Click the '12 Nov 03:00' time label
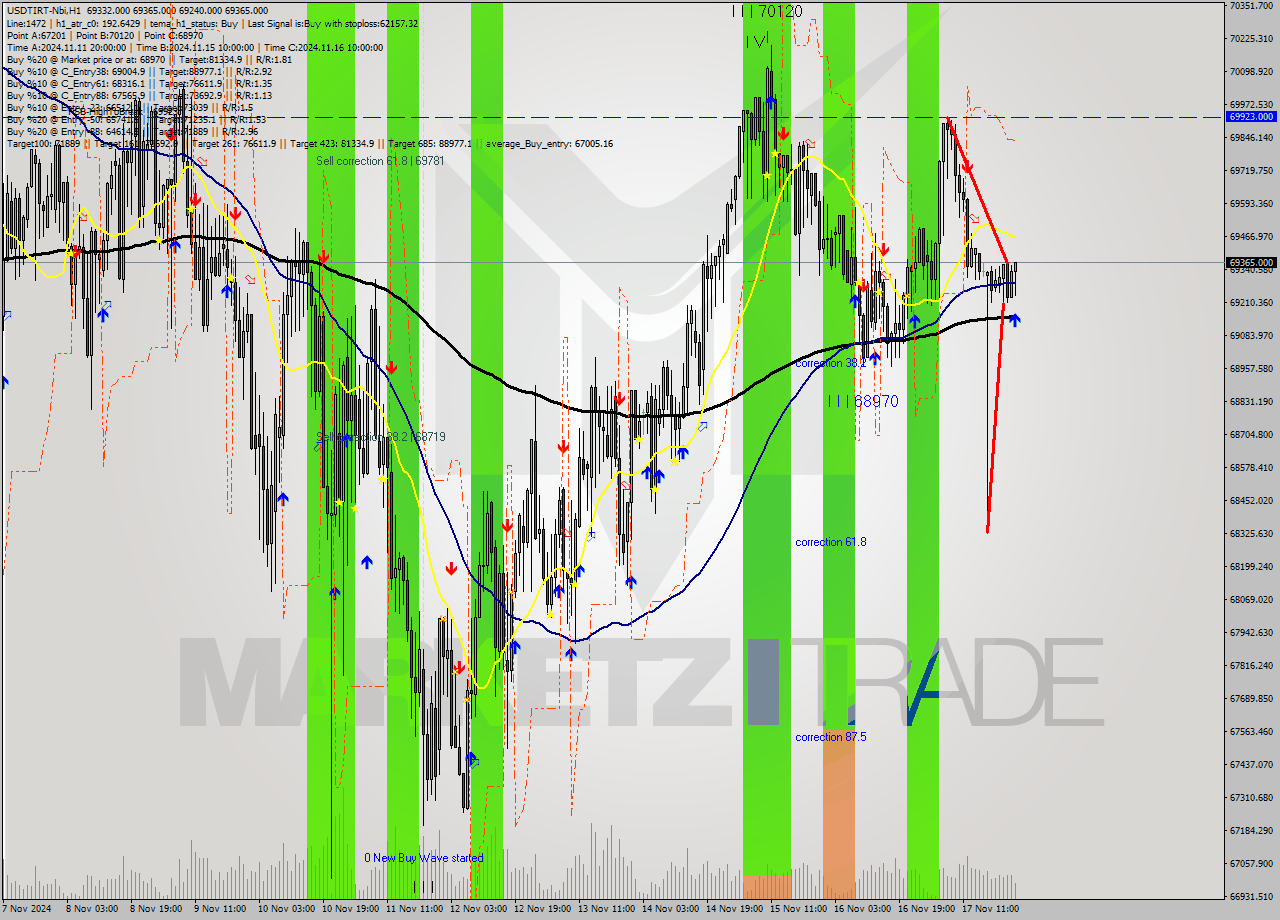 [477, 909]
